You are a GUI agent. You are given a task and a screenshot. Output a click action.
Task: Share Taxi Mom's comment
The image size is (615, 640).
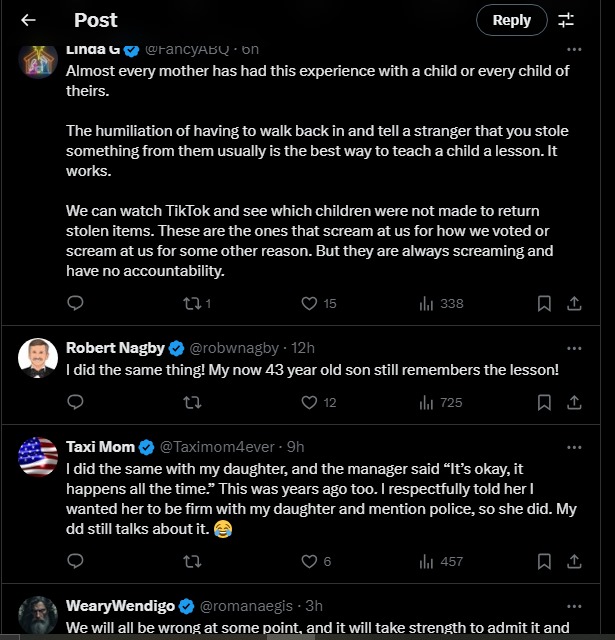coord(575,561)
